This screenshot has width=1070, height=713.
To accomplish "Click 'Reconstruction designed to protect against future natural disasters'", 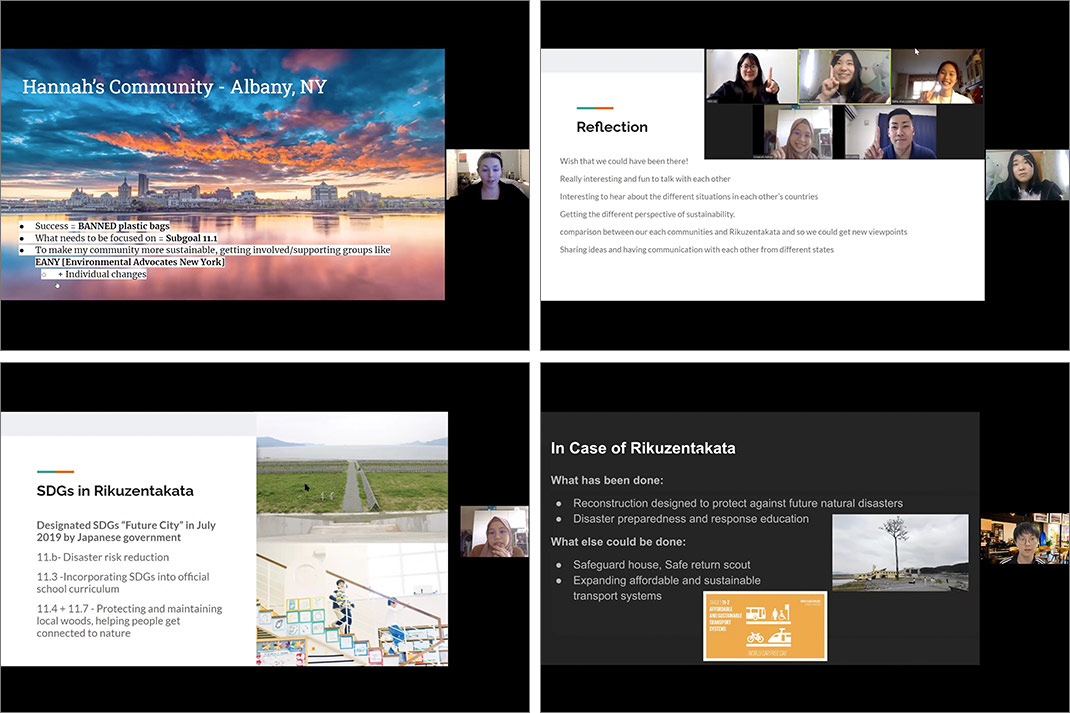I will [738, 503].
